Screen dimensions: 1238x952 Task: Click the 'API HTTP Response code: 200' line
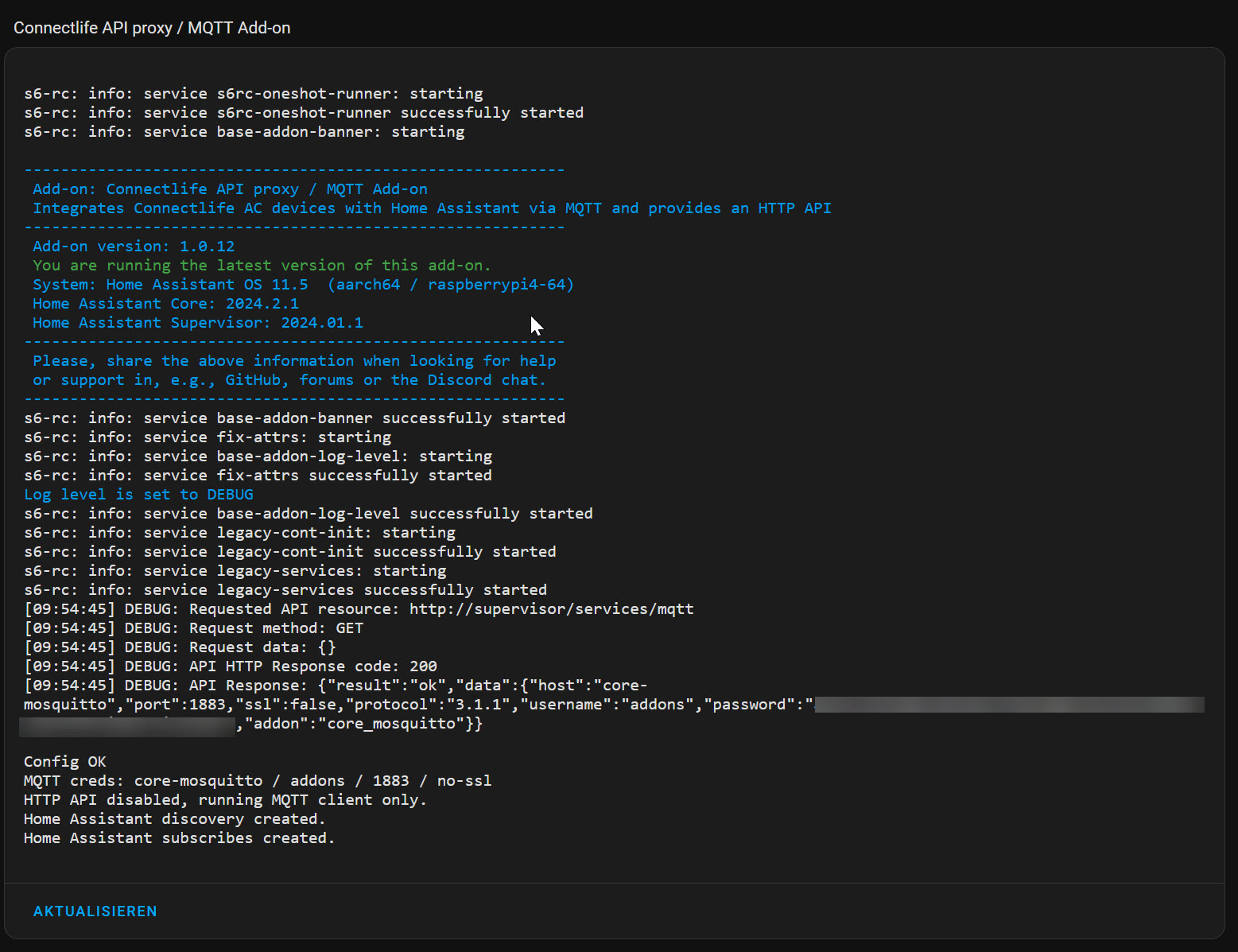click(x=231, y=666)
